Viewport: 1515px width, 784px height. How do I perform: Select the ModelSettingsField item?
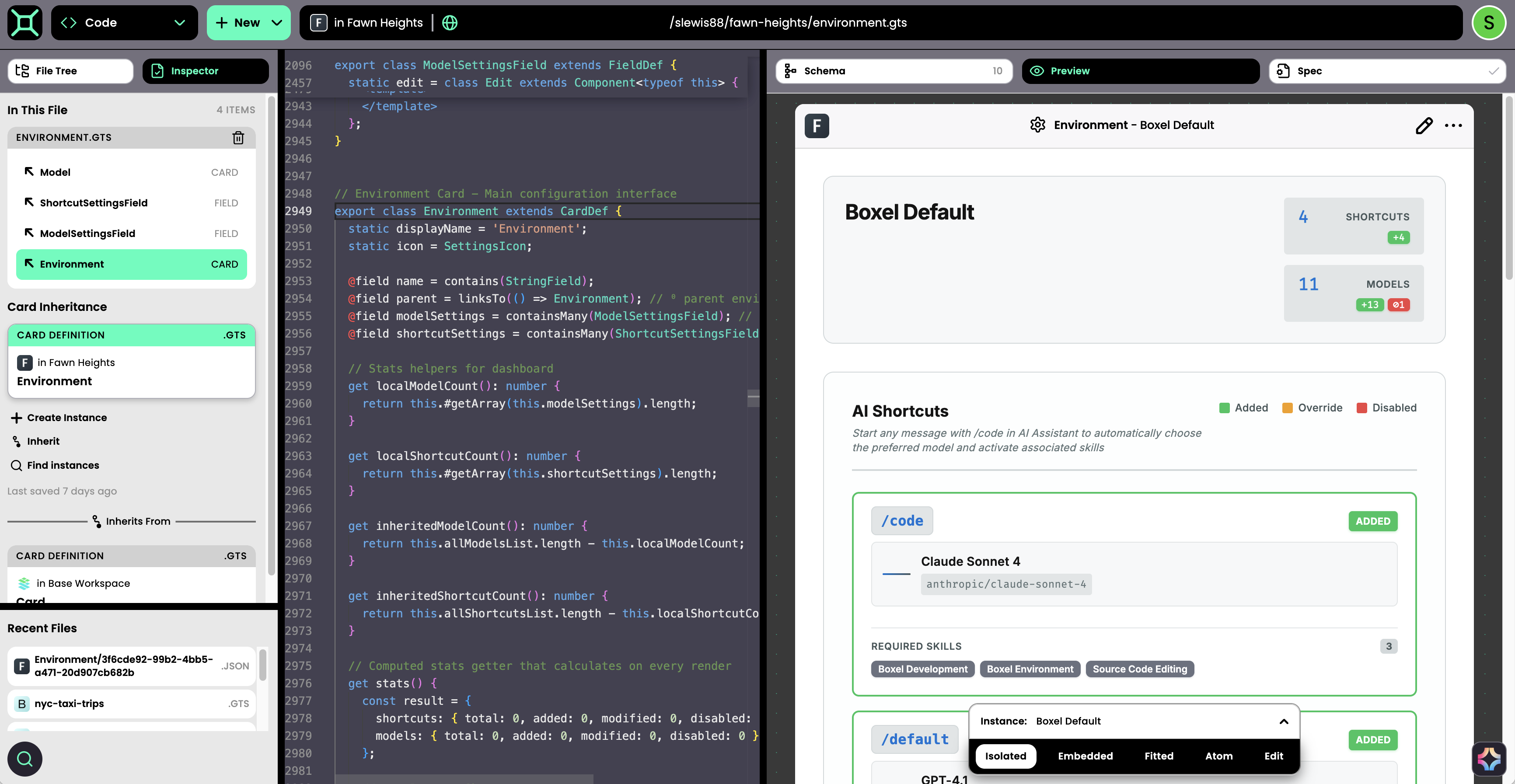[x=131, y=233]
